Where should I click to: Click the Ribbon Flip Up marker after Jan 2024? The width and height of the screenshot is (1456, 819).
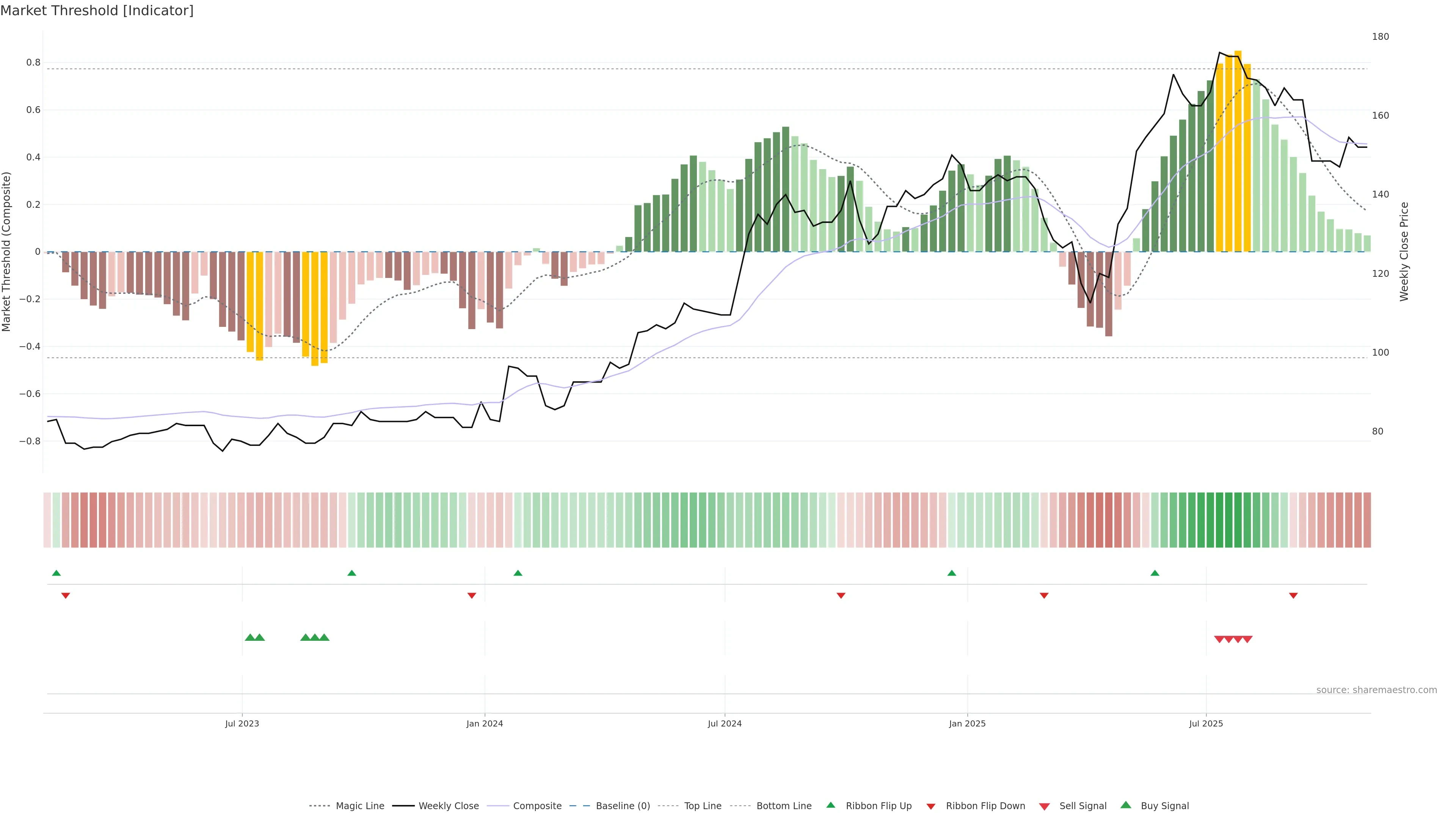pos(518,573)
